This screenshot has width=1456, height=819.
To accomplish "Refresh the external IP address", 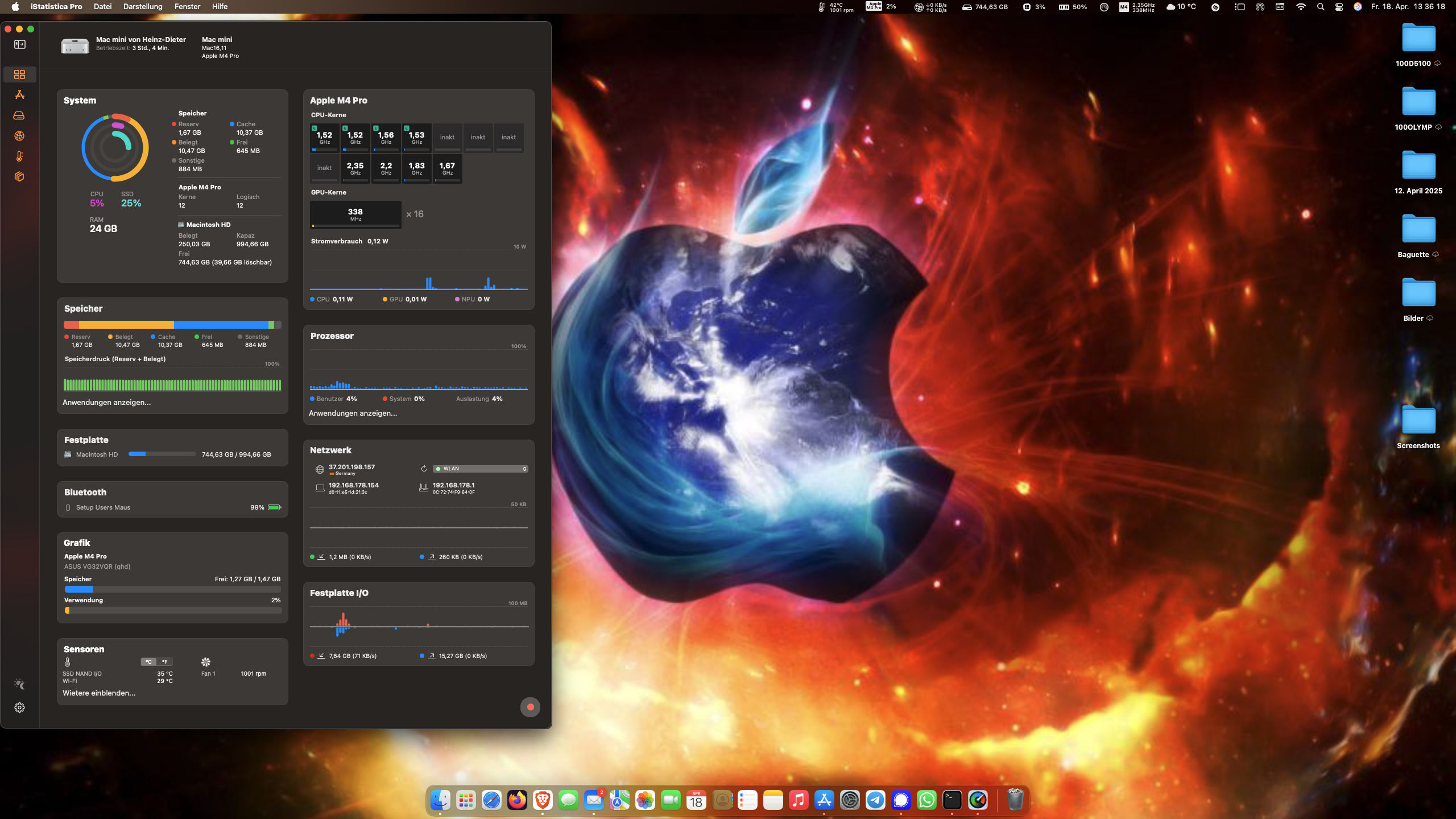I will tap(424, 469).
